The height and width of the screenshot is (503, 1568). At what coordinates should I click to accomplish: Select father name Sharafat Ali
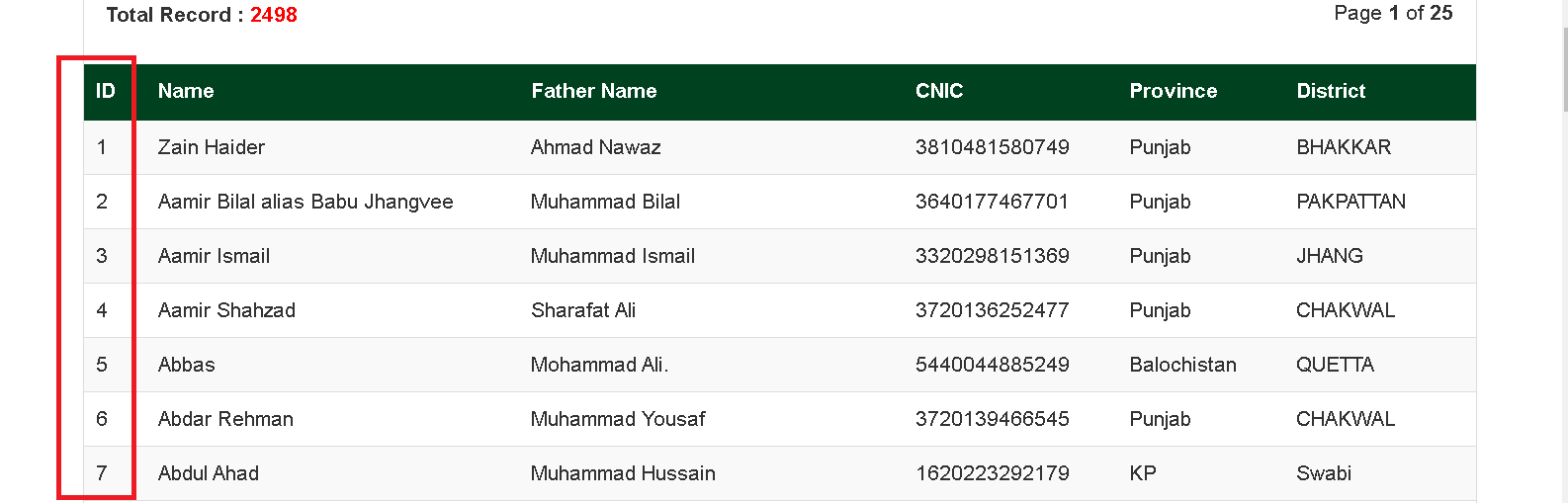pyautogui.click(x=583, y=310)
